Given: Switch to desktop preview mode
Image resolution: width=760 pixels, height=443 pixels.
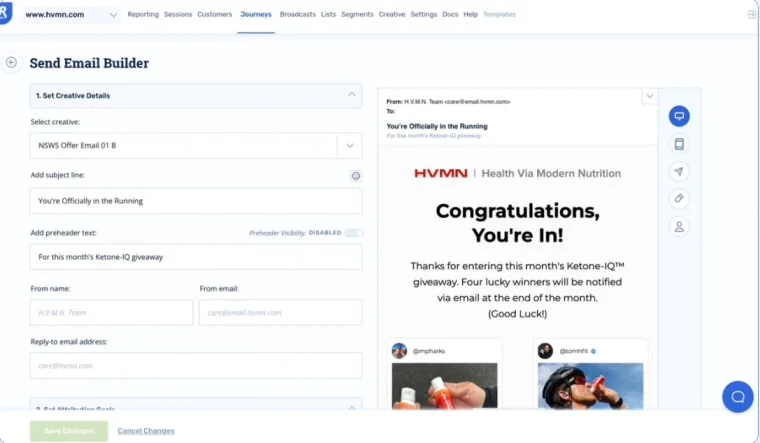Looking at the screenshot, I should [679, 116].
